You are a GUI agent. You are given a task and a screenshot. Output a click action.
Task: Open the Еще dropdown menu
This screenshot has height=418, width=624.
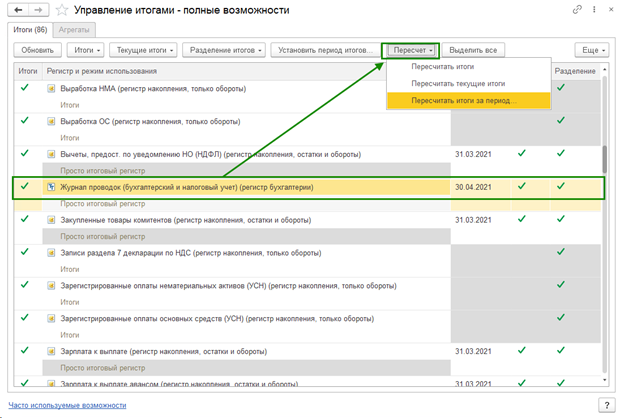(x=592, y=50)
